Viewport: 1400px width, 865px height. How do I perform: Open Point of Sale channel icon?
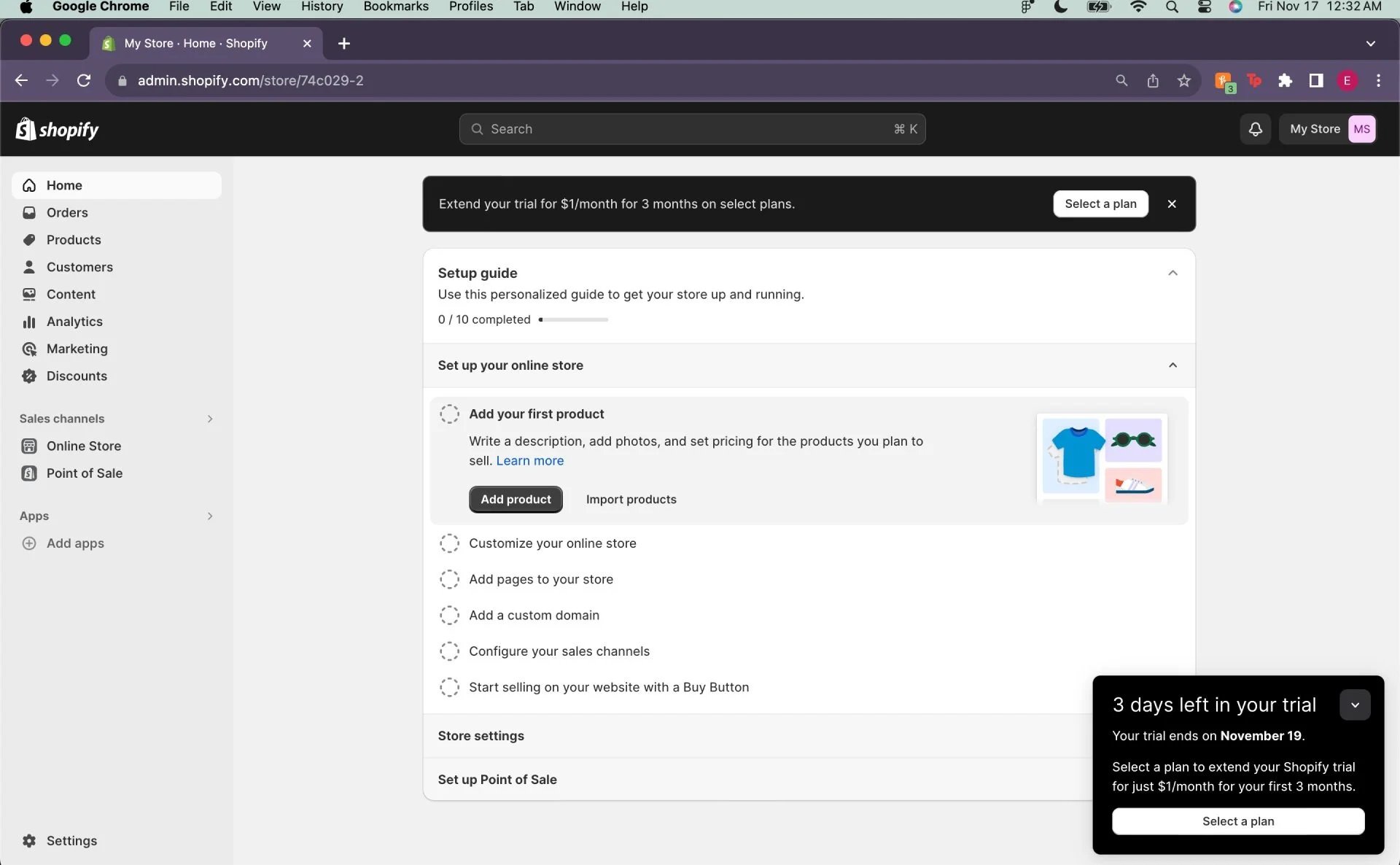[29, 473]
